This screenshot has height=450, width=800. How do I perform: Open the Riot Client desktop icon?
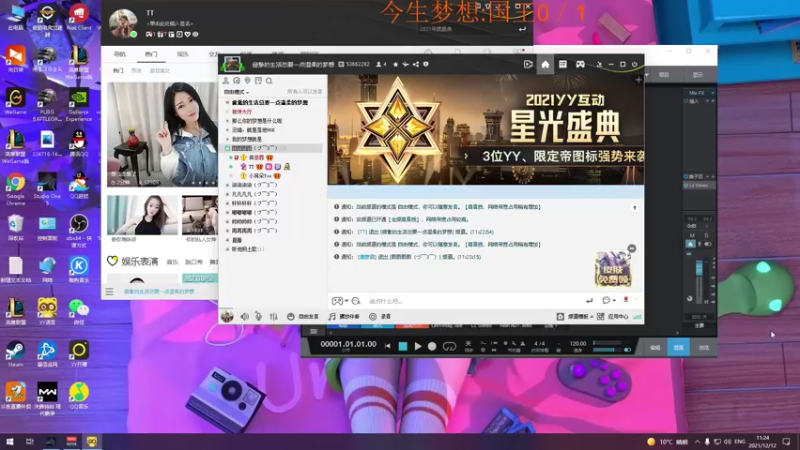pyautogui.click(x=79, y=17)
